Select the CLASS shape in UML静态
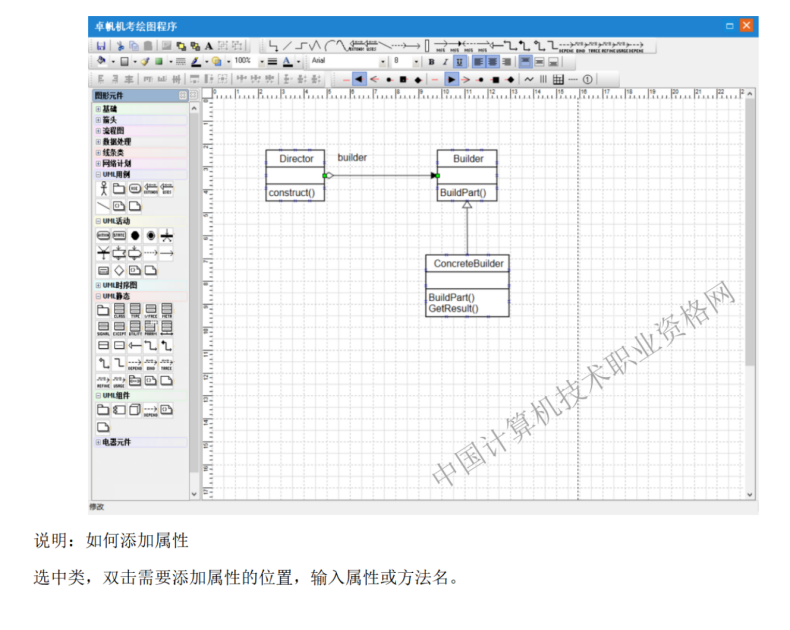 coord(119,310)
